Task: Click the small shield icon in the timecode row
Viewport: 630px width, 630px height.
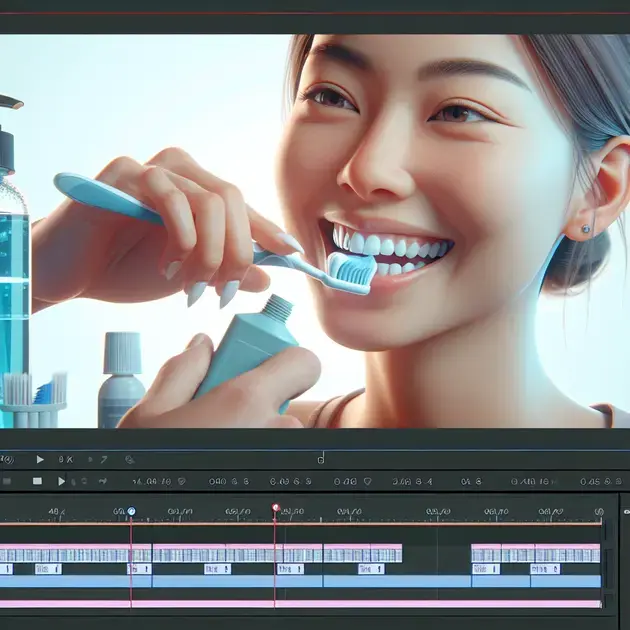Action: [x=181, y=481]
